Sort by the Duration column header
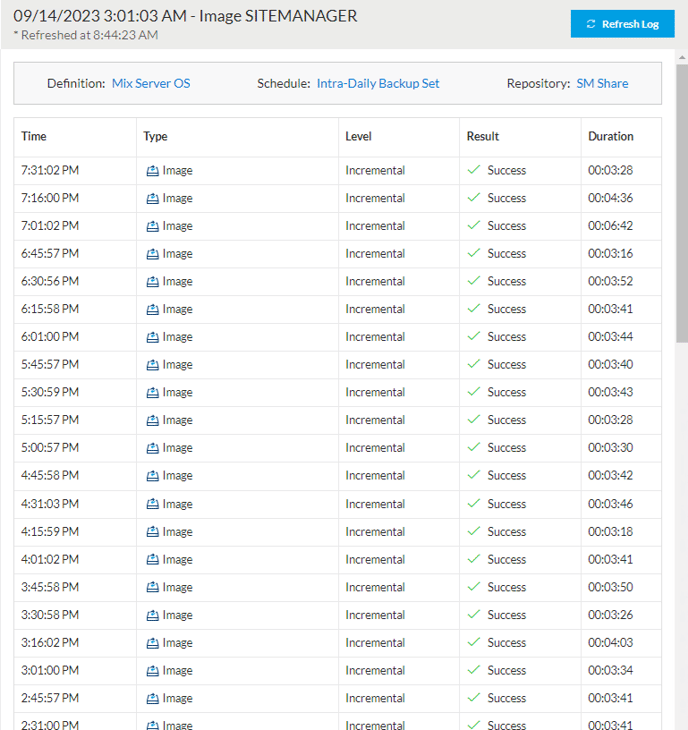Viewport: 688px width, 730px height. pos(611,136)
